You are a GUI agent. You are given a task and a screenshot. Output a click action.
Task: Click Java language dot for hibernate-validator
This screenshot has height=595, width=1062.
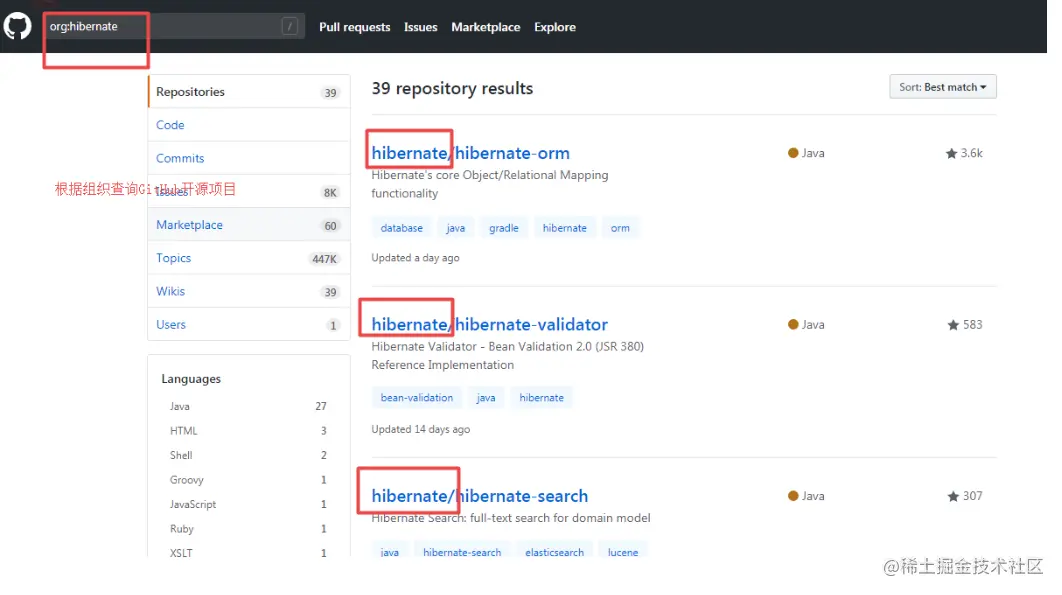pyautogui.click(x=793, y=325)
